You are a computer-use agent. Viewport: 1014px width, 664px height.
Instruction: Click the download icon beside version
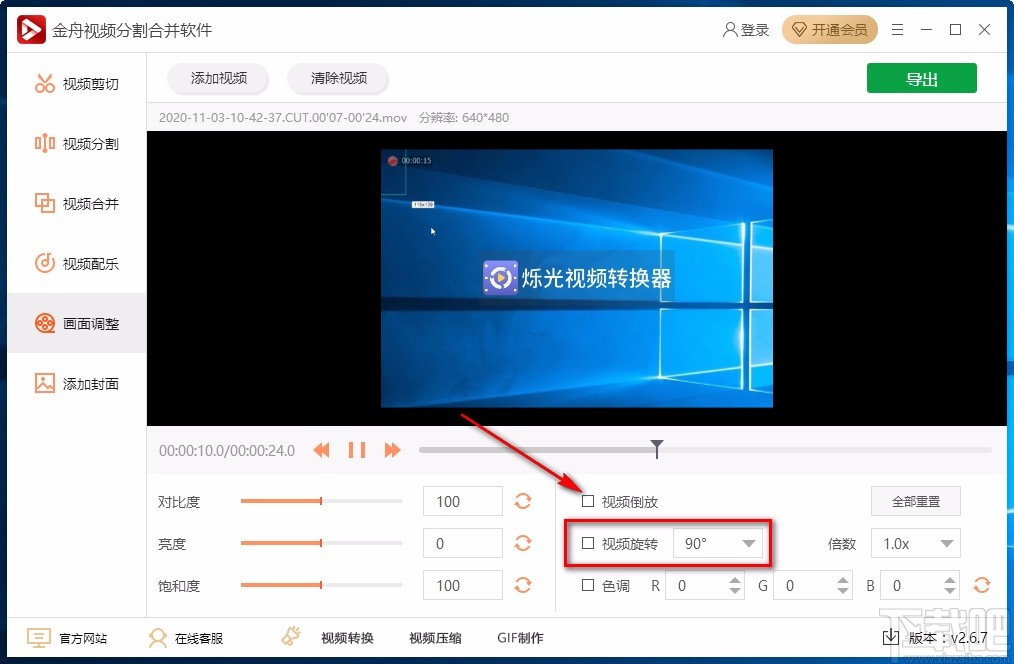890,637
